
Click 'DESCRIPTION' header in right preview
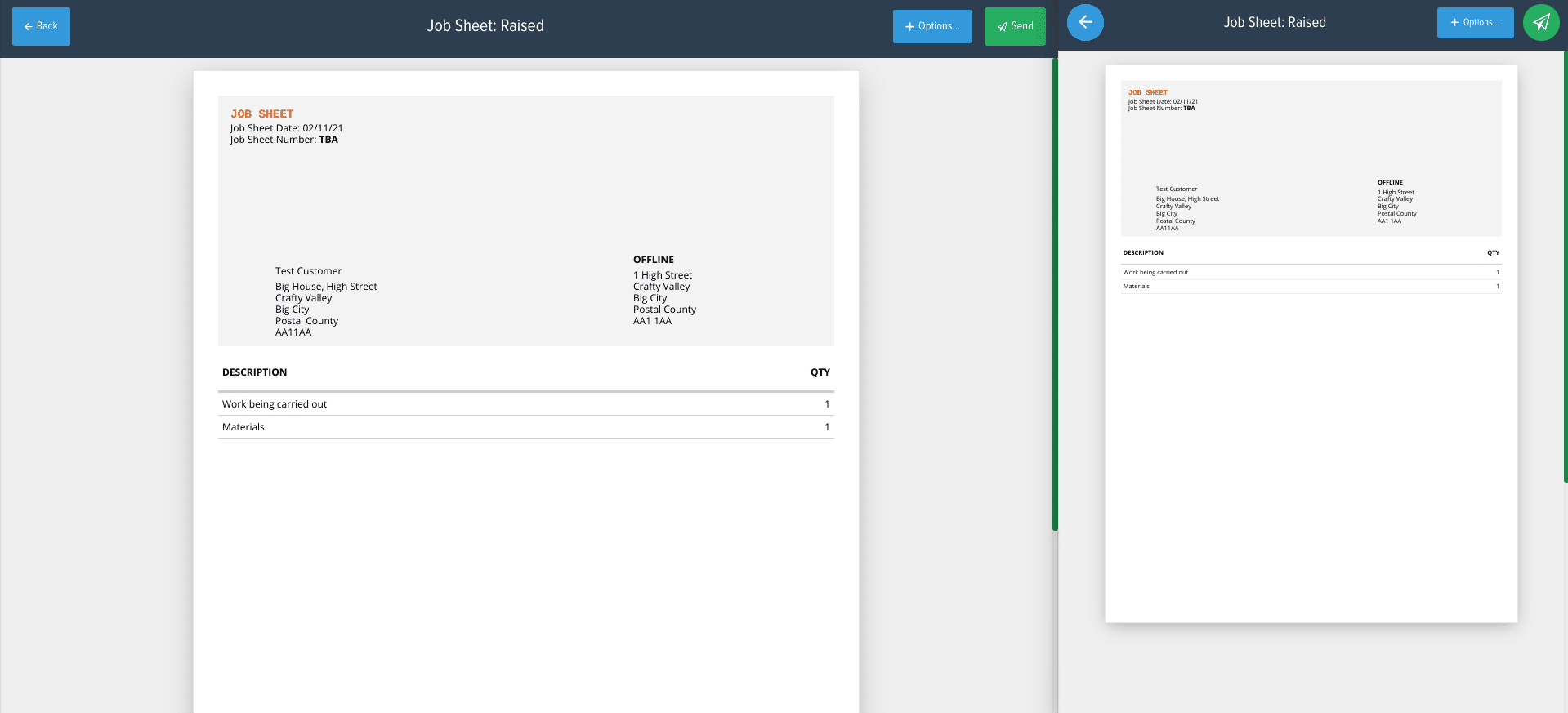point(1143,252)
